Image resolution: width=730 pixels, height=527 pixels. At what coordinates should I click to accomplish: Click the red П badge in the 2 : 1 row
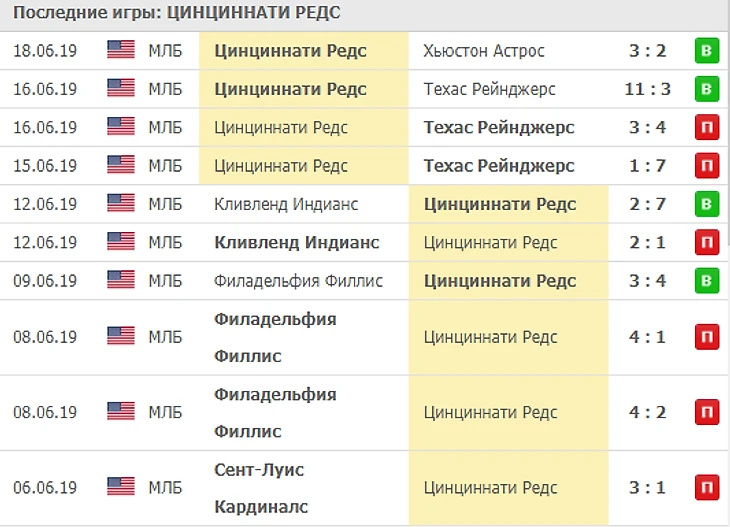pyautogui.click(x=707, y=242)
